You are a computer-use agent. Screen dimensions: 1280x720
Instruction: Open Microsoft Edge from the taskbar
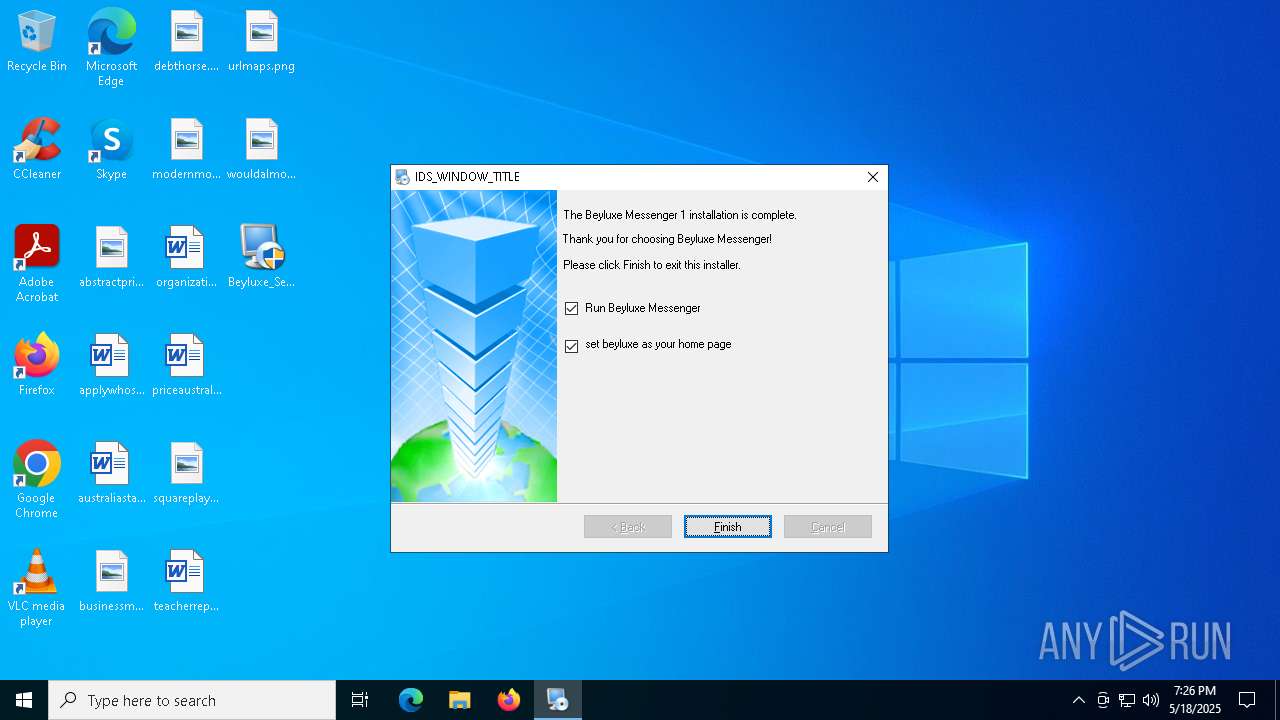click(x=411, y=700)
